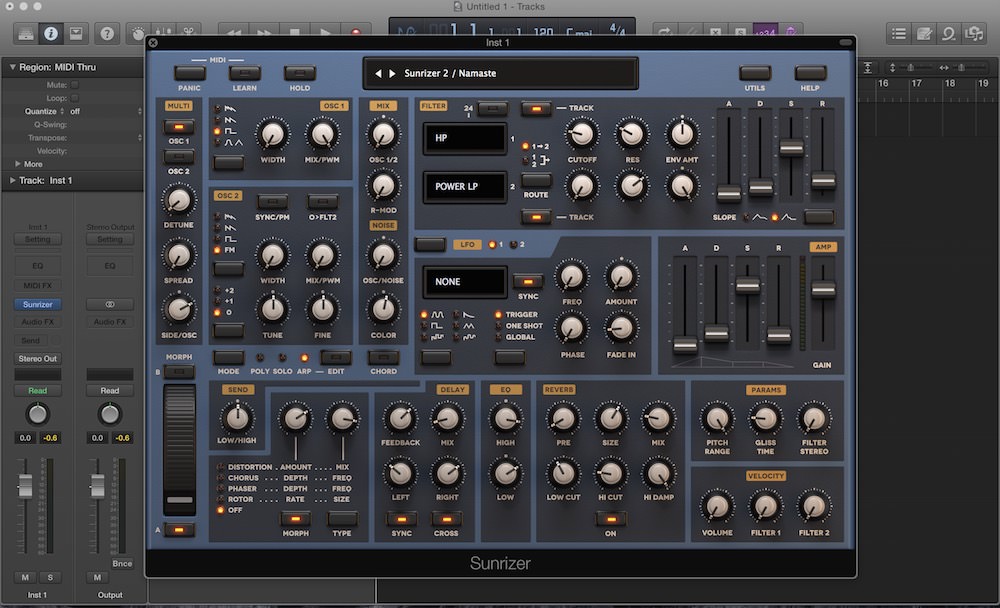Click the filter ROUTE button
The height and width of the screenshot is (608, 1000).
pos(536,181)
